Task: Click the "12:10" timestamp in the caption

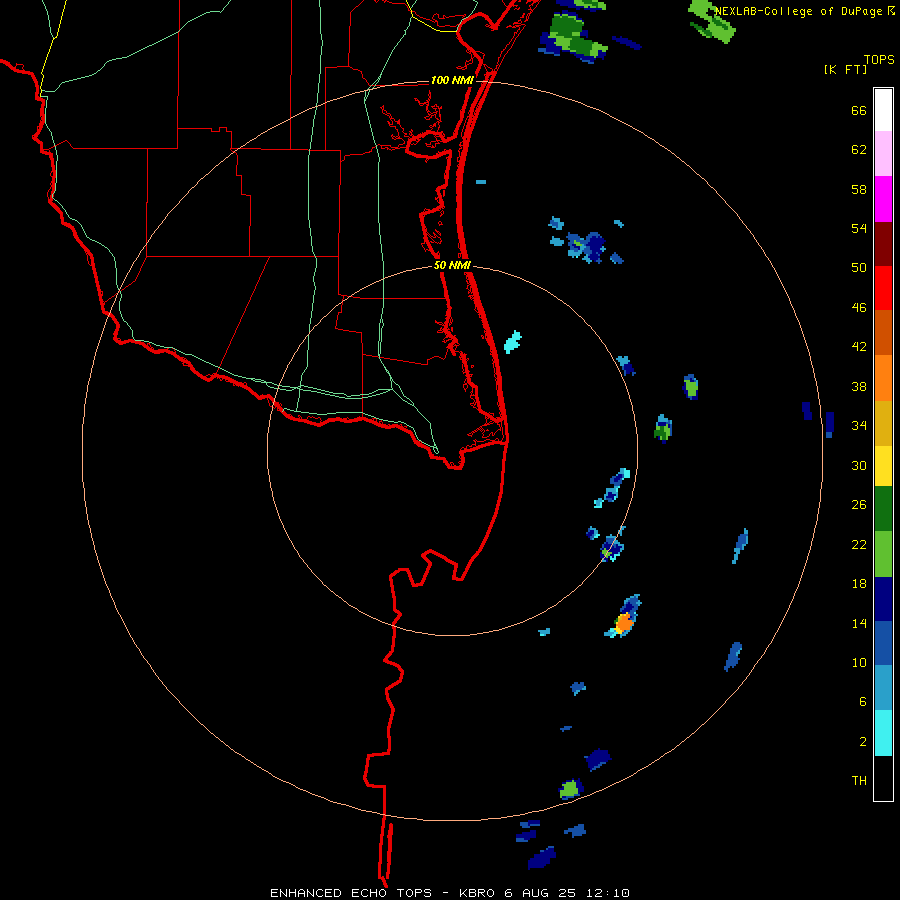Action: 608,893
